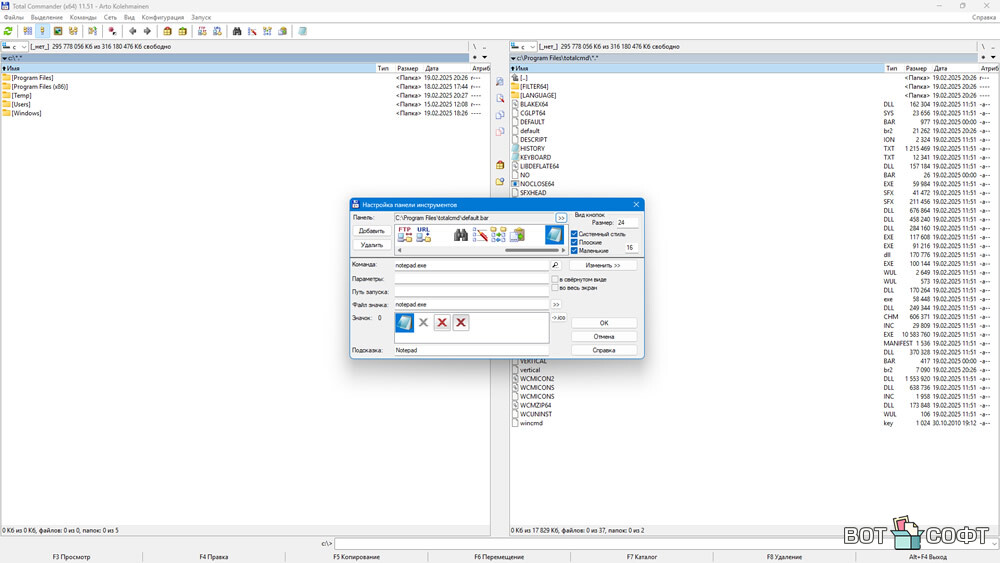Select binoculars icon in dialog button strip
Image resolution: width=1000 pixels, height=563 pixels.
click(x=461, y=235)
